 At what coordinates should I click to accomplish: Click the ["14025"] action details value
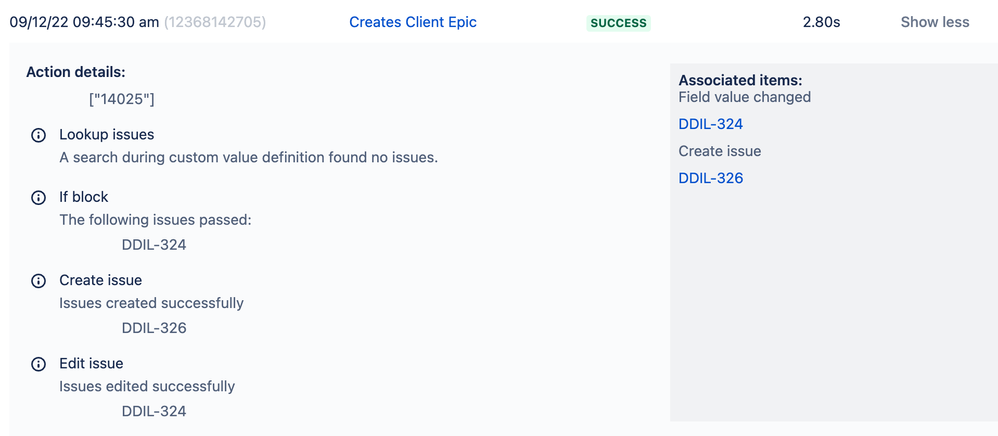click(x=122, y=99)
